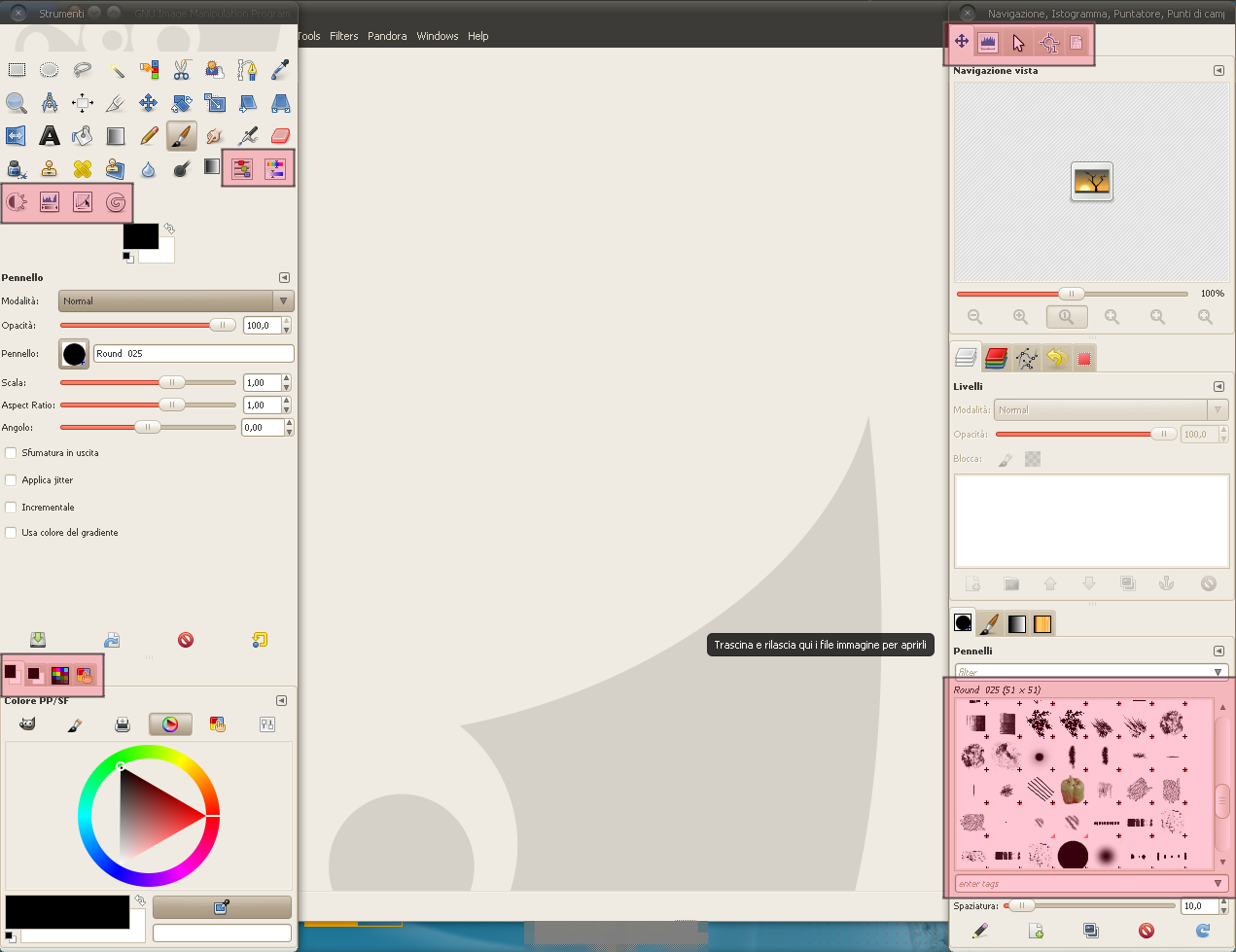This screenshot has width=1236, height=952.
Task: Select the Eraser tool
Action: 279,135
